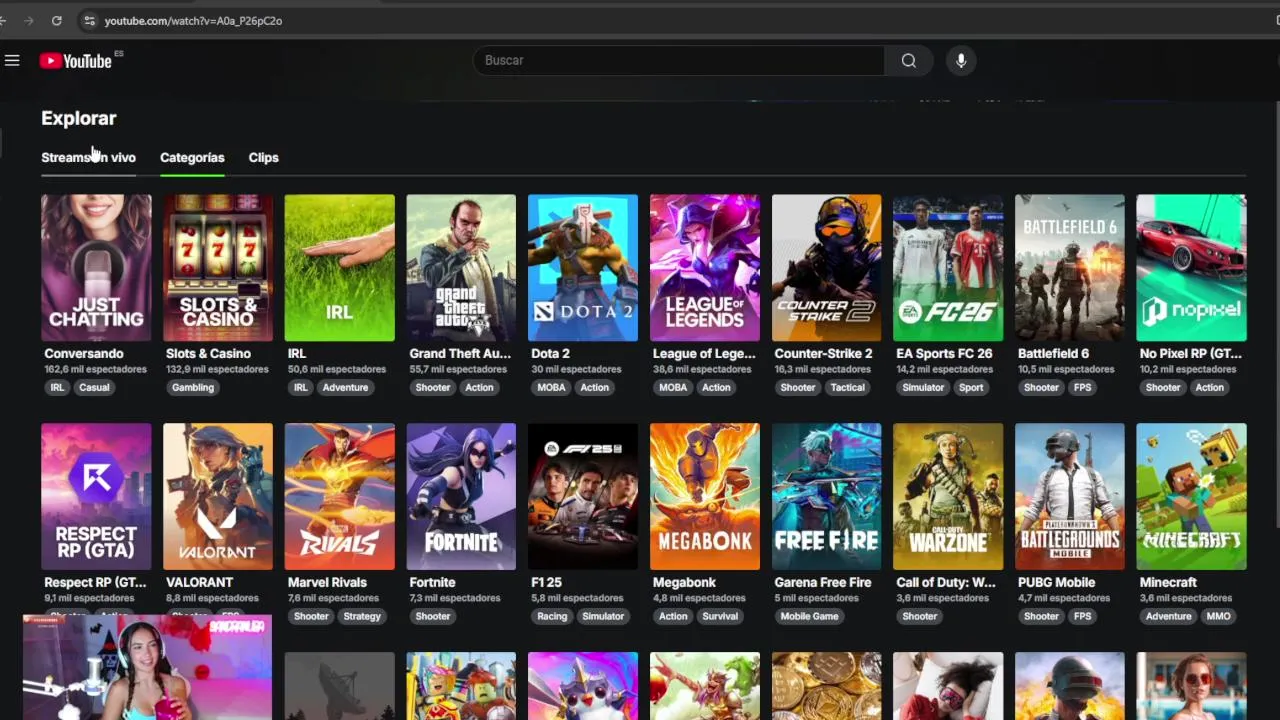
Task: Click MOBA tag under League of Legends
Action: pyautogui.click(x=673, y=388)
